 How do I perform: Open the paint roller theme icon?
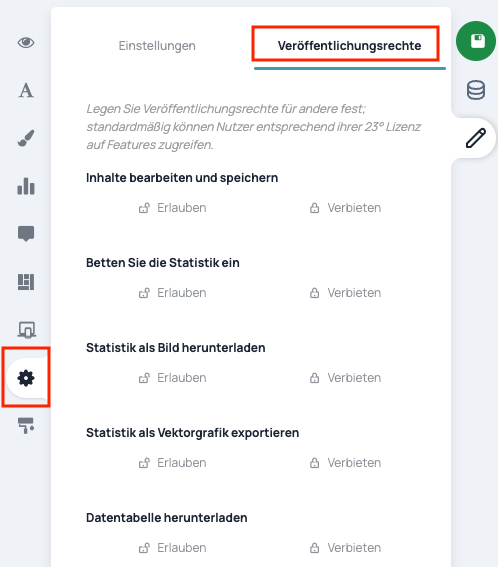point(26,425)
